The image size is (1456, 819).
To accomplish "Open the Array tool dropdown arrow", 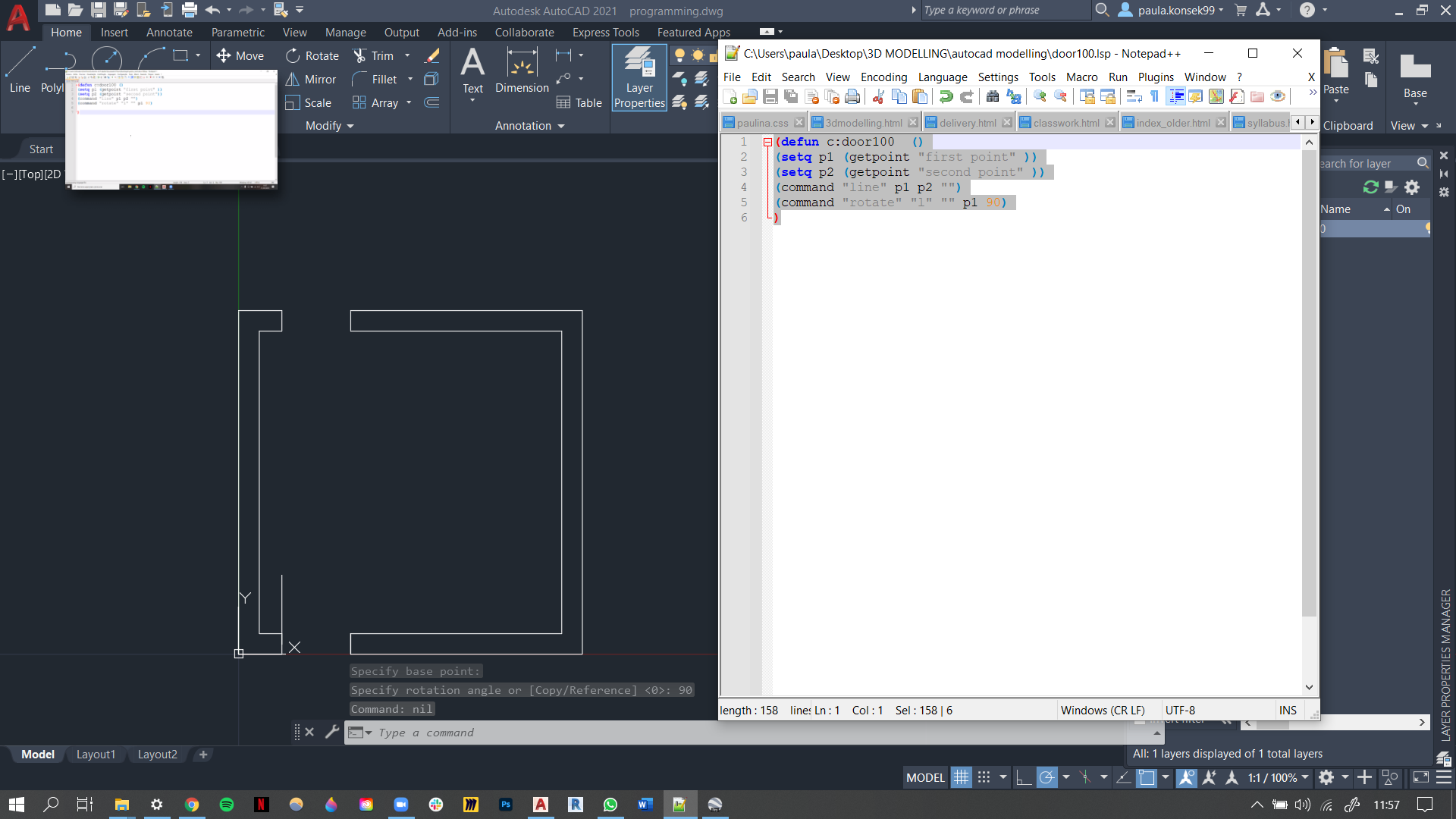I will pyautogui.click(x=409, y=103).
